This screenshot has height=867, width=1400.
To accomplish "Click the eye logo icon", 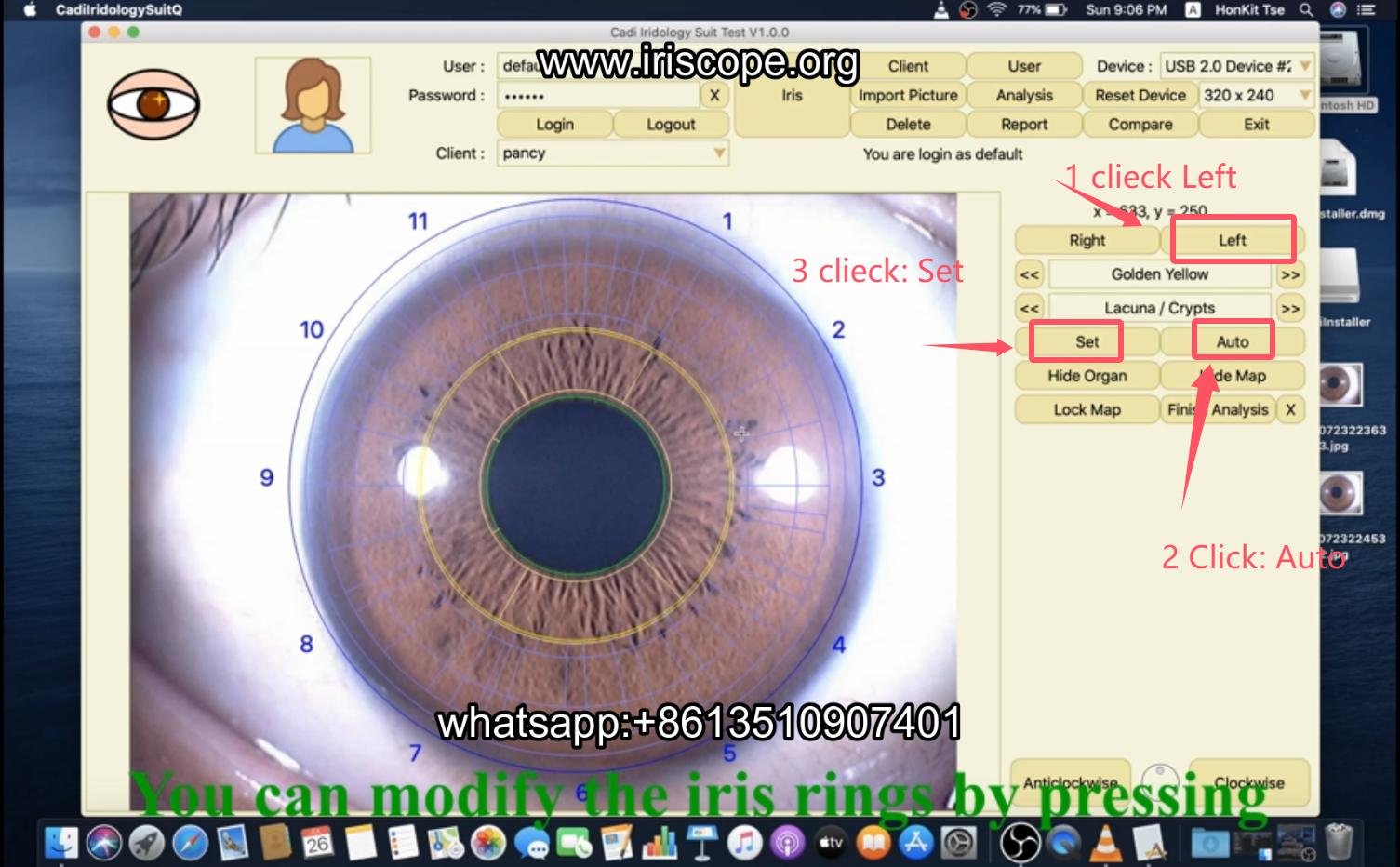I will click(x=153, y=104).
